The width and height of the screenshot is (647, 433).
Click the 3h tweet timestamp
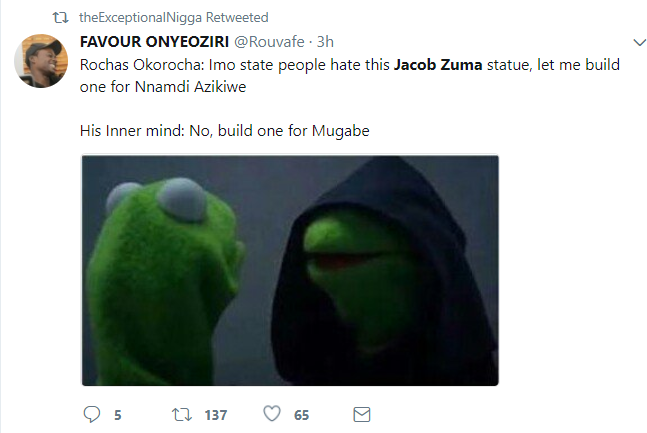(x=325, y=42)
